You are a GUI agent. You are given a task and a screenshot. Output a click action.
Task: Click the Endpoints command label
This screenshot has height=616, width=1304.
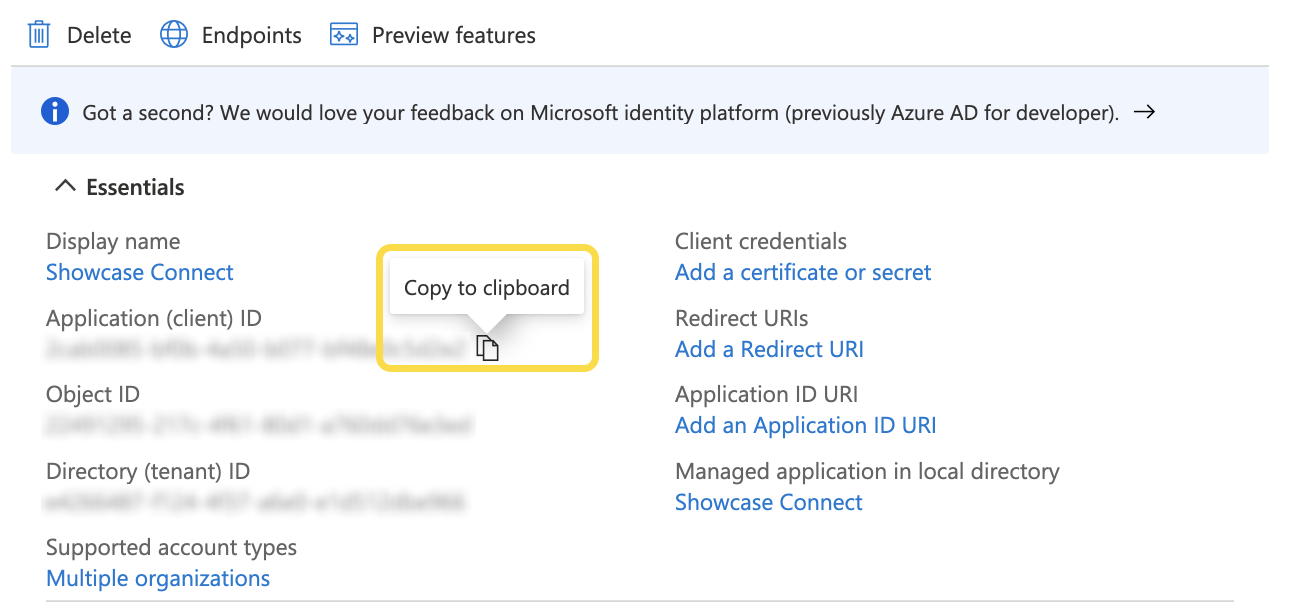pos(251,34)
